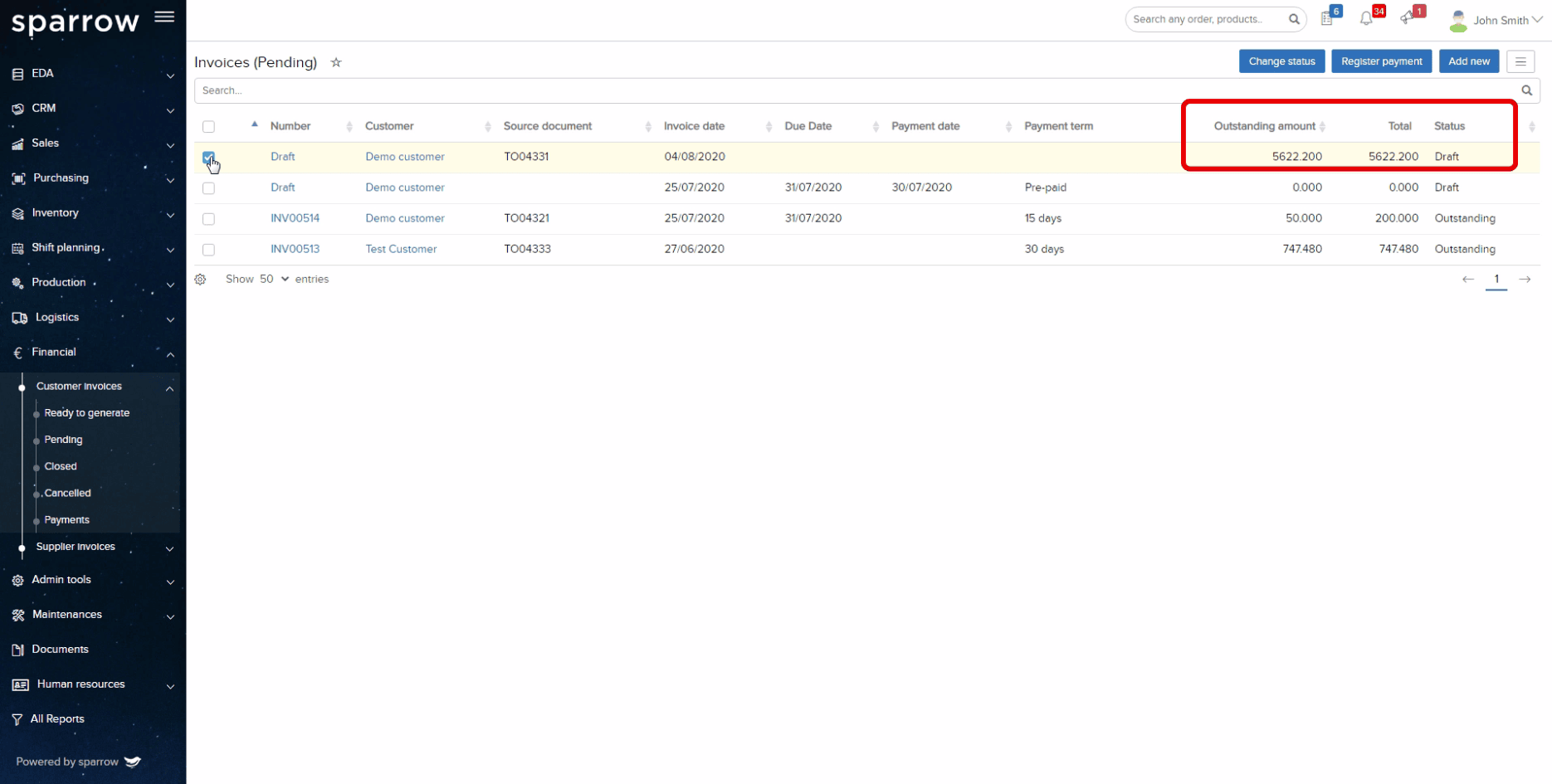Open the announcements megaphone icon
This screenshot has height=784, width=1552.
coord(1407,19)
